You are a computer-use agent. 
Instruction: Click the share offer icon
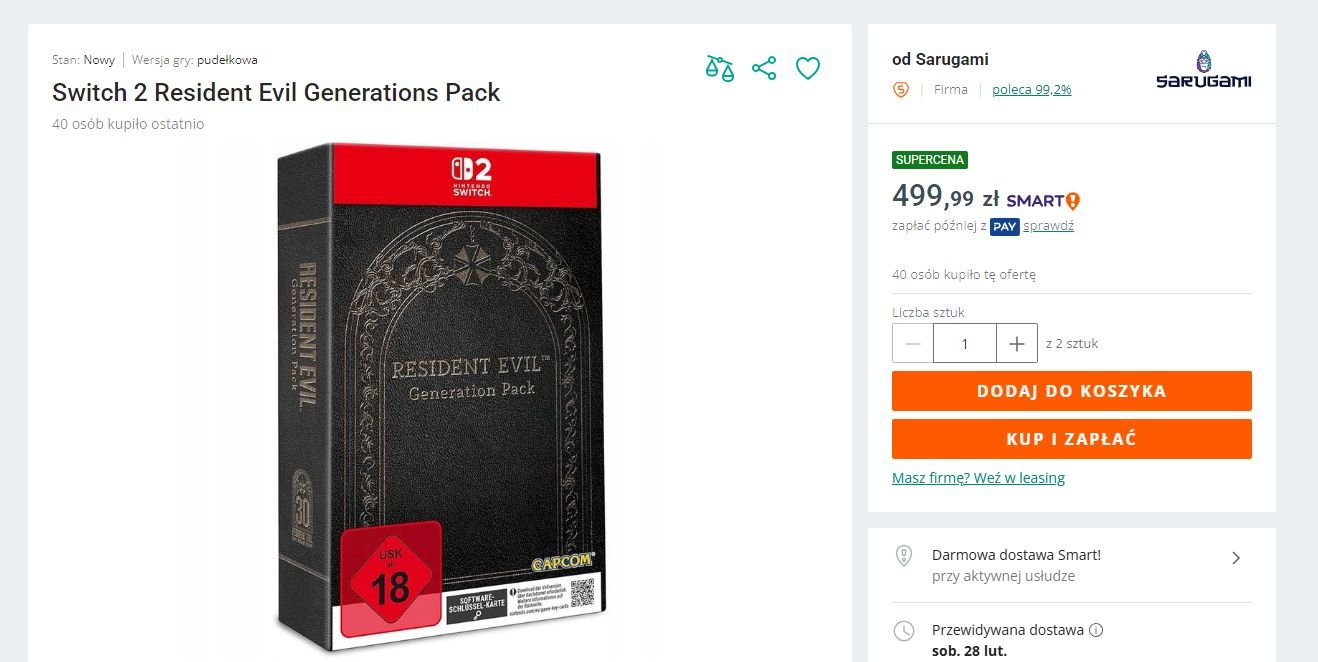[764, 68]
